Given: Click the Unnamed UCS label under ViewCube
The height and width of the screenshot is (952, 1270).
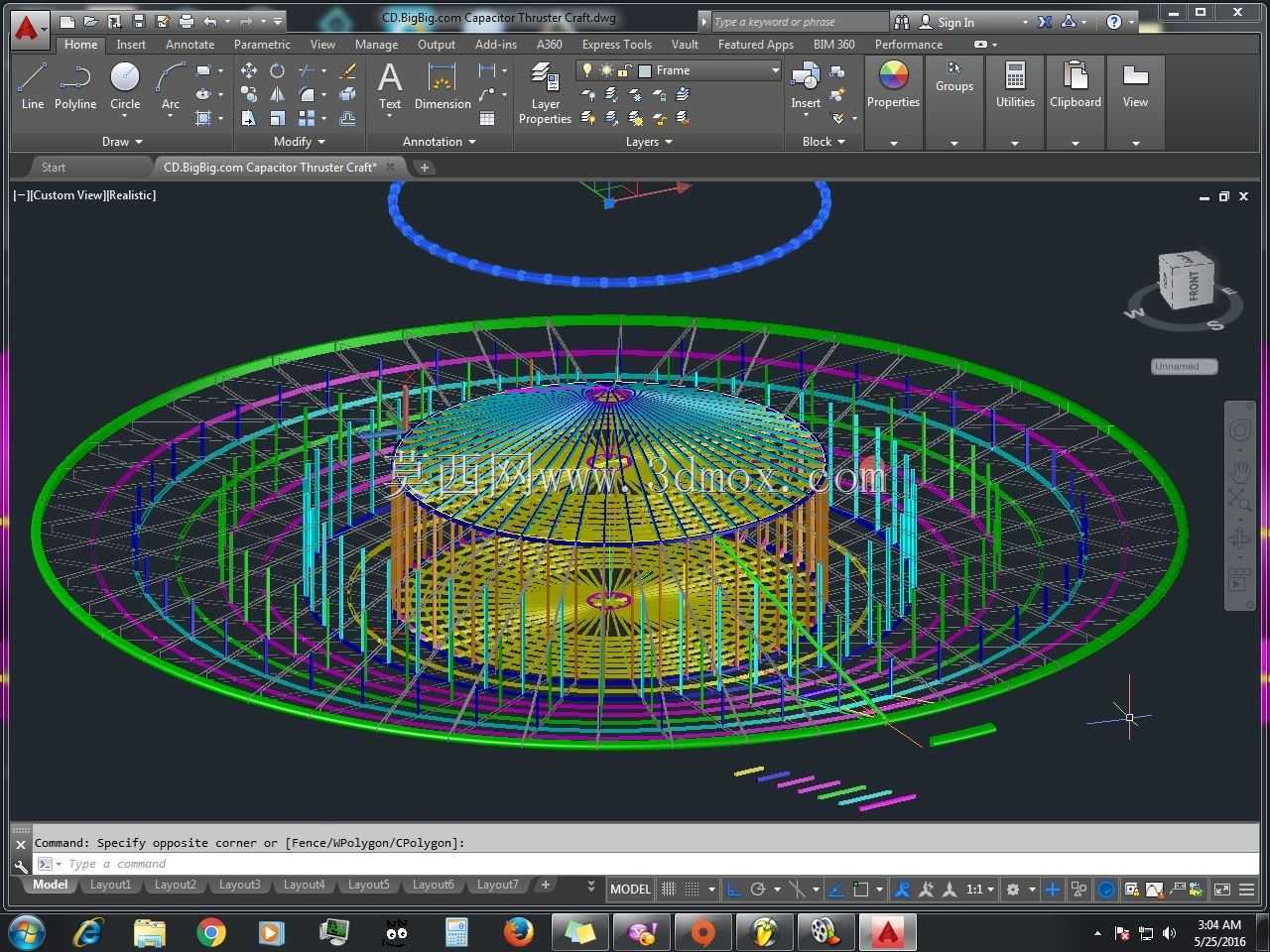Looking at the screenshot, I should click(x=1184, y=367).
